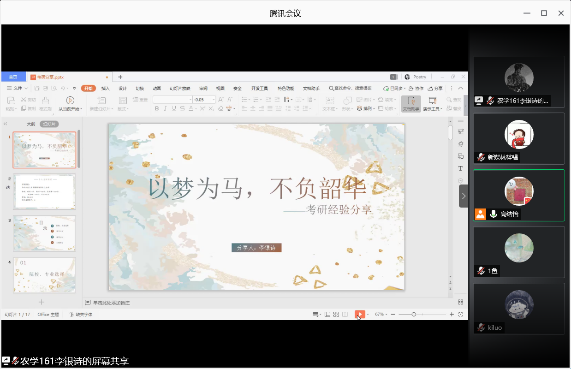Viewport: 571px width, 369px height.
Task: Click the play-from-current-slide circular icon in ribbon
Action: [x=70, y=100]
